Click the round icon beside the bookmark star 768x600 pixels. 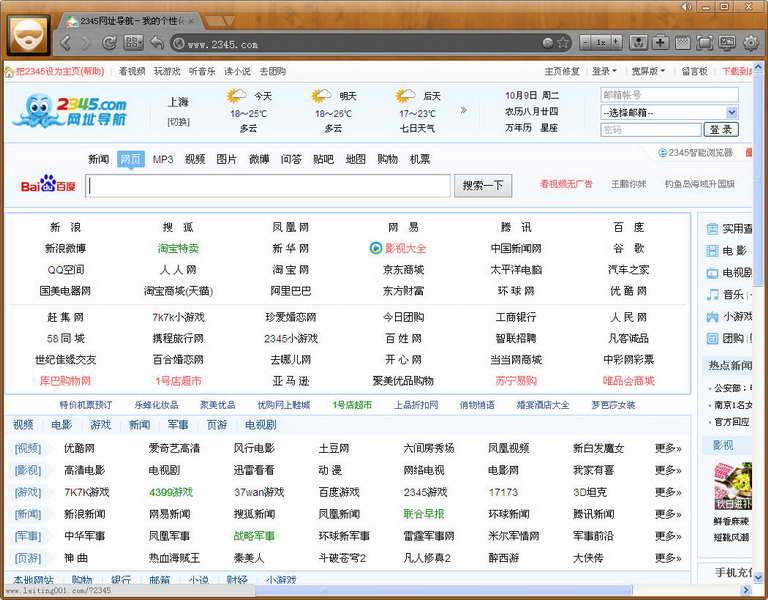click(549, 43)
